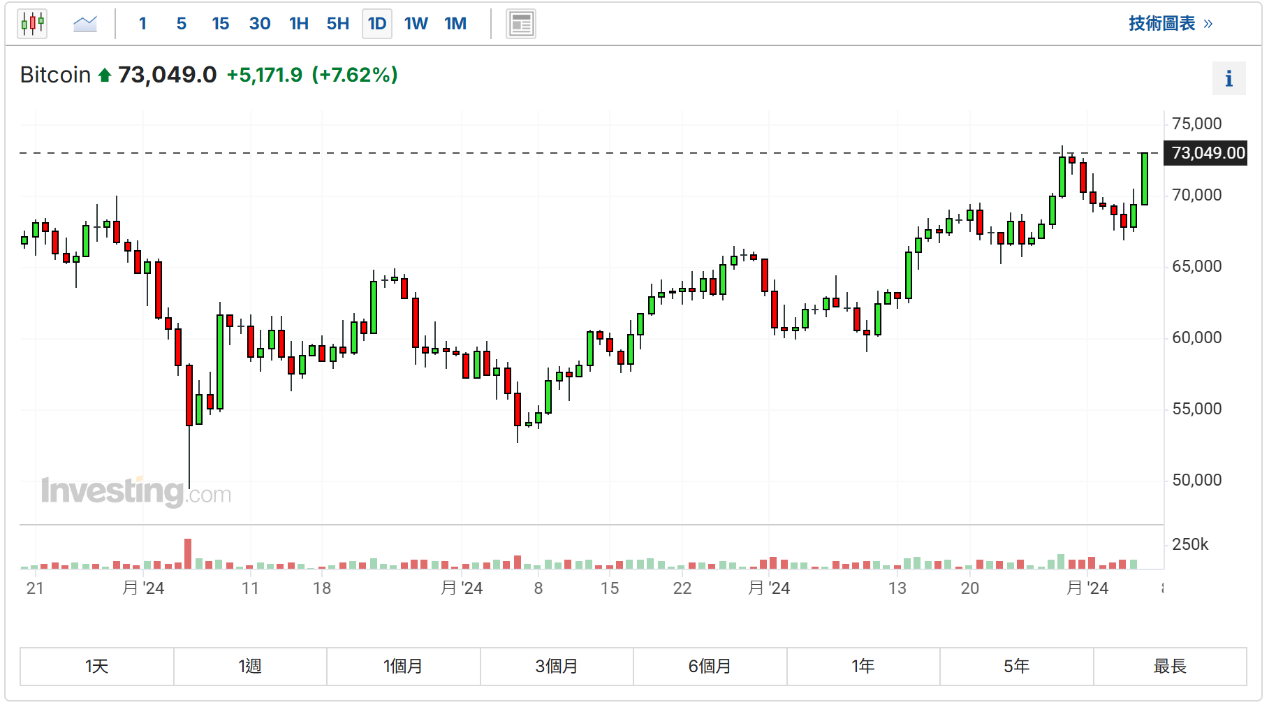The height and width of the screenshot is (705, 1269).
Task: Click the green up-arrow next to Bitcoin
Action: point(104,75)
